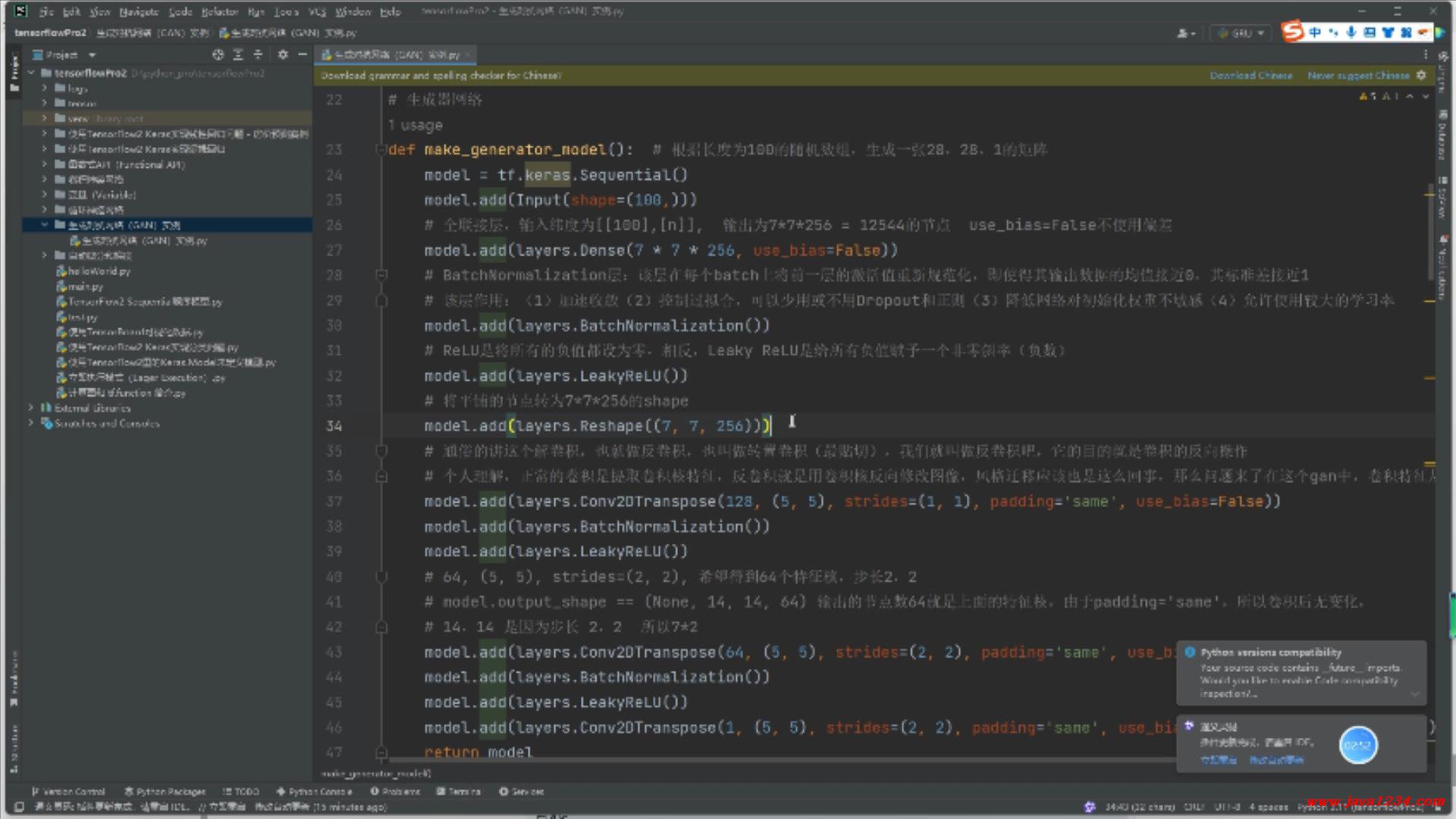Open the Project view dropdown
1456x819 pixels.
click(92, 55)
